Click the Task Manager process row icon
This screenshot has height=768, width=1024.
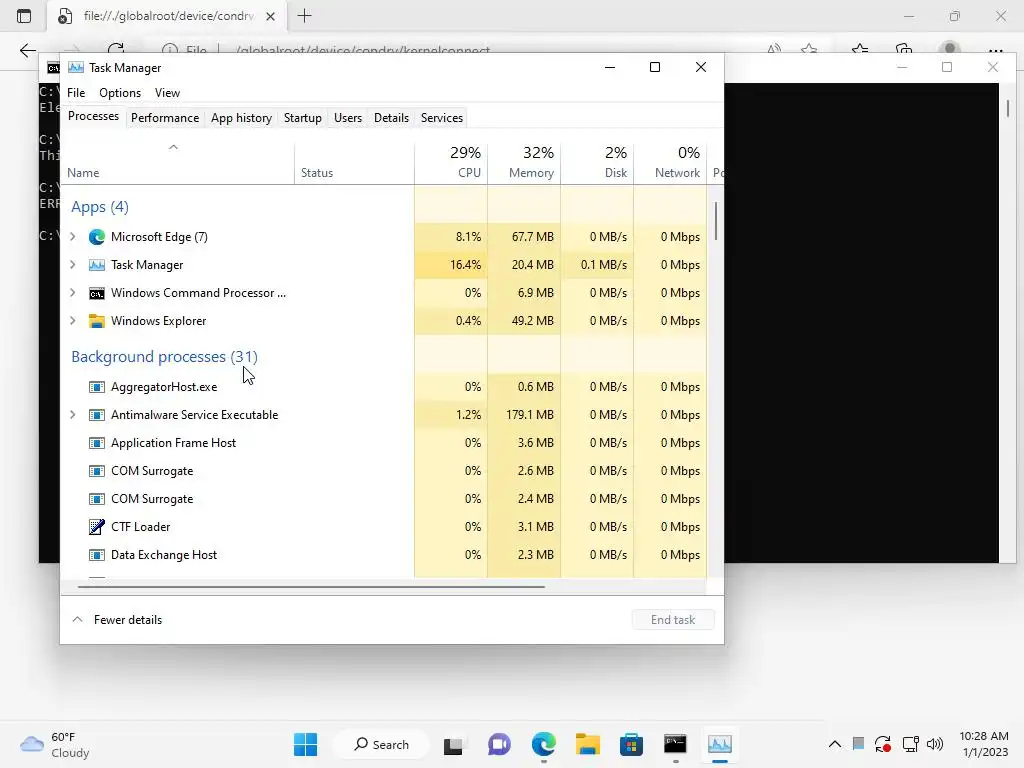97,265
